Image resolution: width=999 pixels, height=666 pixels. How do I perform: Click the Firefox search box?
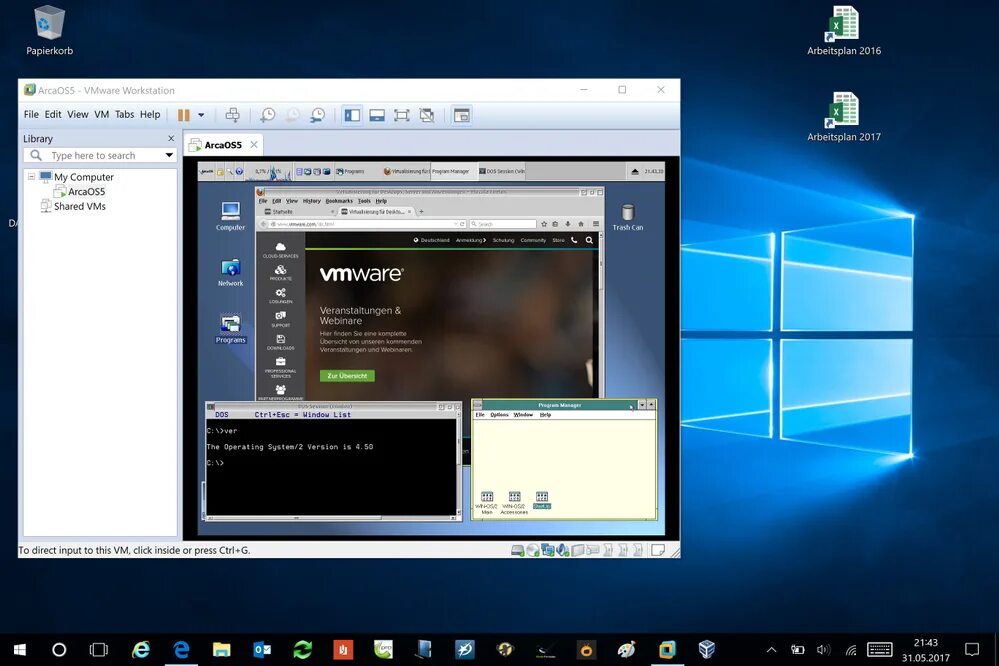(503, 224)
